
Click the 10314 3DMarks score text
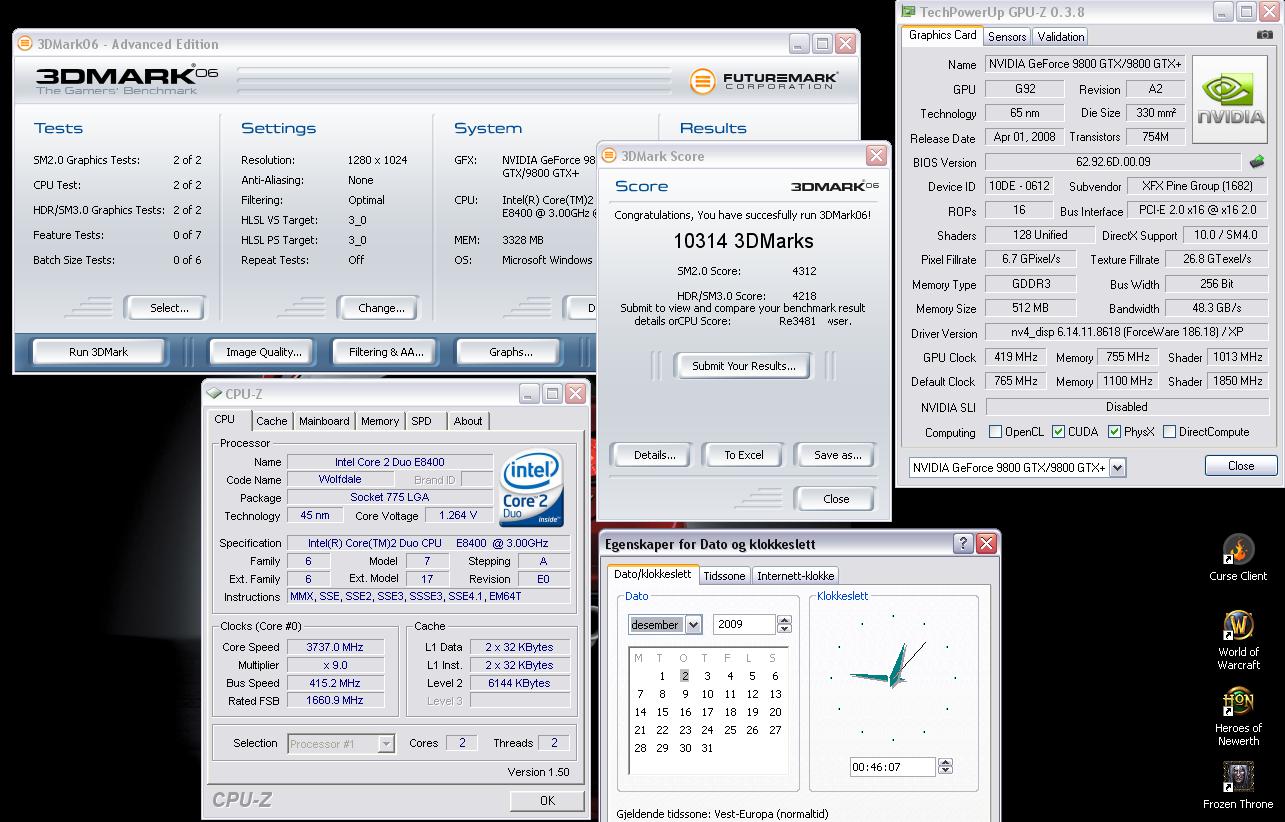[x=743, y=241]
